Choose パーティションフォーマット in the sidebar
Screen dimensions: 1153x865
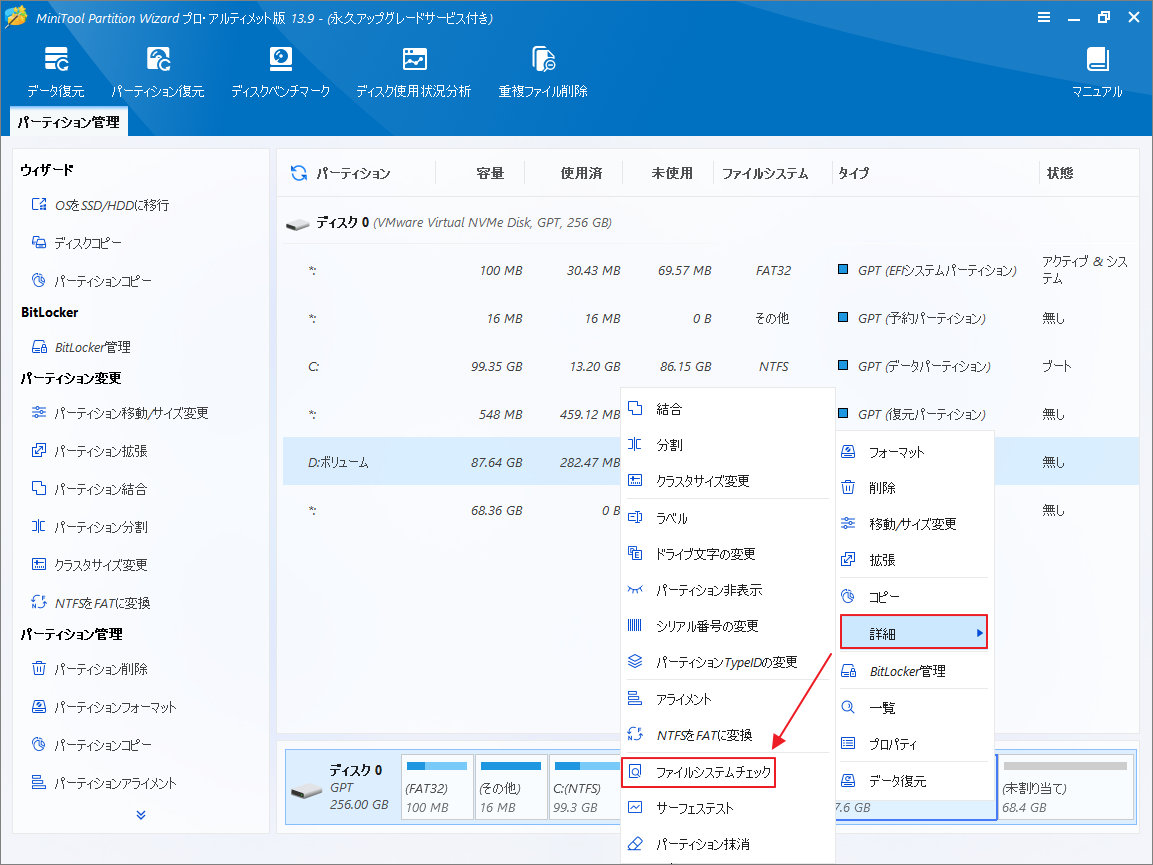pyautogui.click(x=104, y=707)
